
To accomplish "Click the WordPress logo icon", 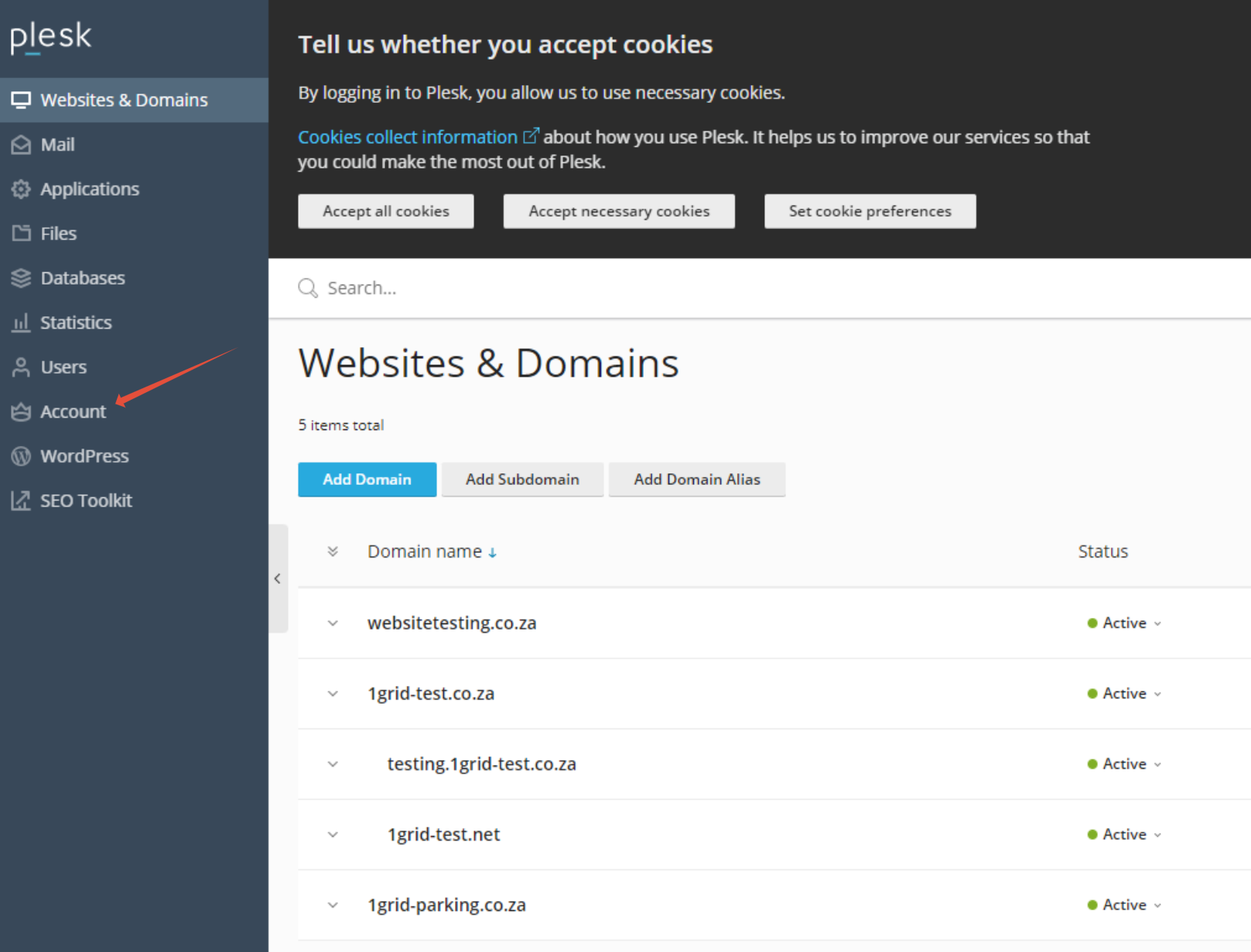I will tap(21, 456).
